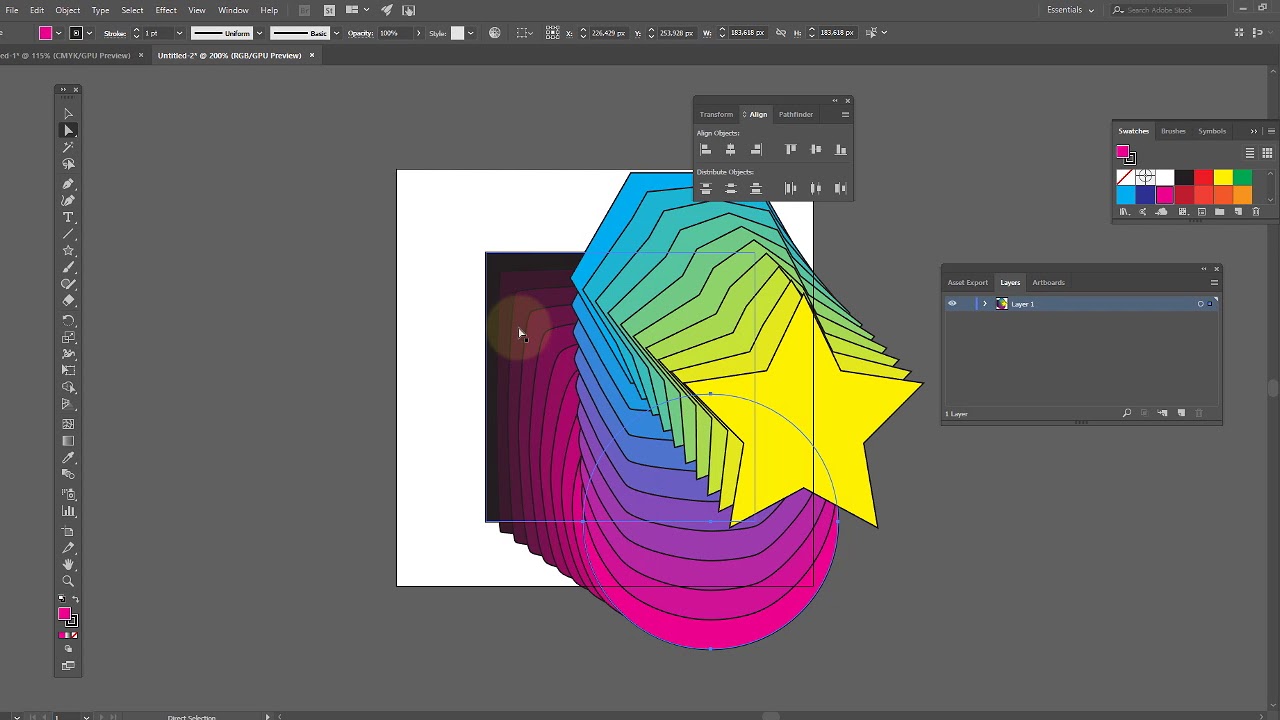Swap fill and stroke in toolbox

click(x=75, y=599)
